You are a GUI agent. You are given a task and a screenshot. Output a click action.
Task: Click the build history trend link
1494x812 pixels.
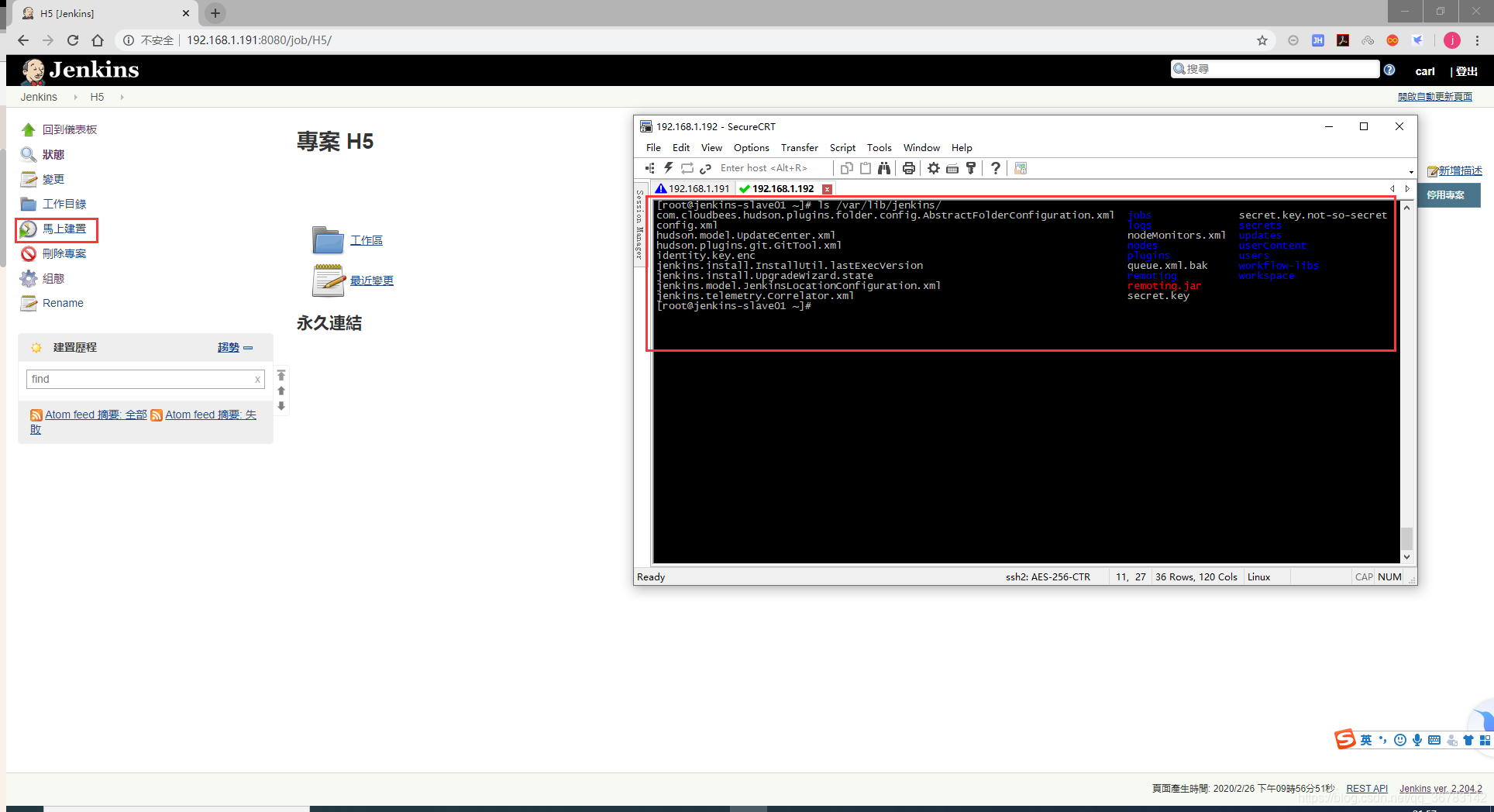click(229, 348)
